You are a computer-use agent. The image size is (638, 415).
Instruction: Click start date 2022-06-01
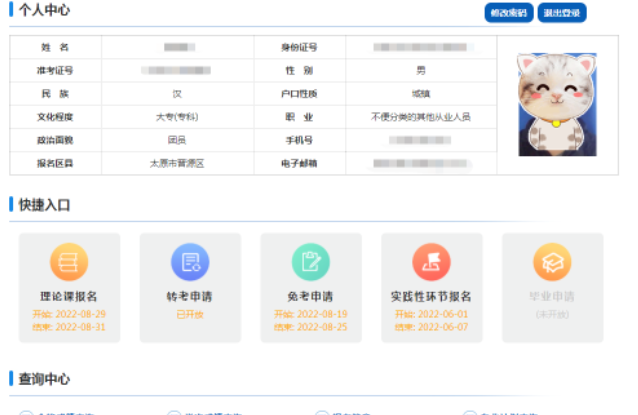(x=443, y=314)
